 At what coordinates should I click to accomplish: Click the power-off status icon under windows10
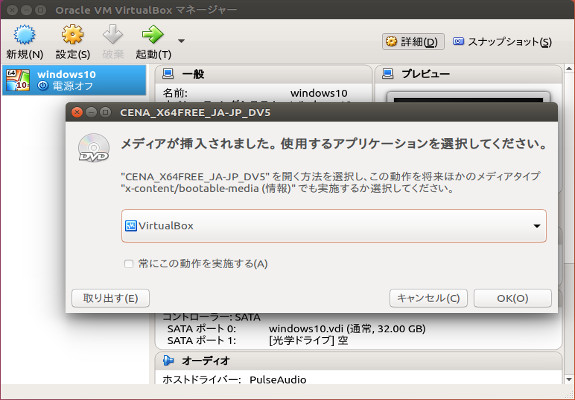tap(43, 86)
